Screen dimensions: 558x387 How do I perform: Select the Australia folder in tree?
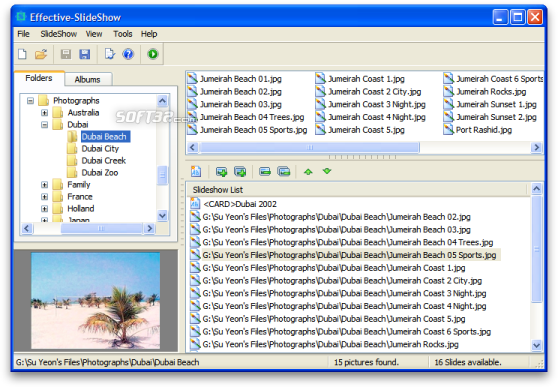83,113
